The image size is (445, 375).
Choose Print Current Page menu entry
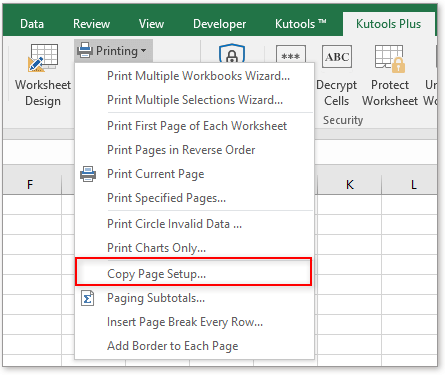tap(194, 174)
